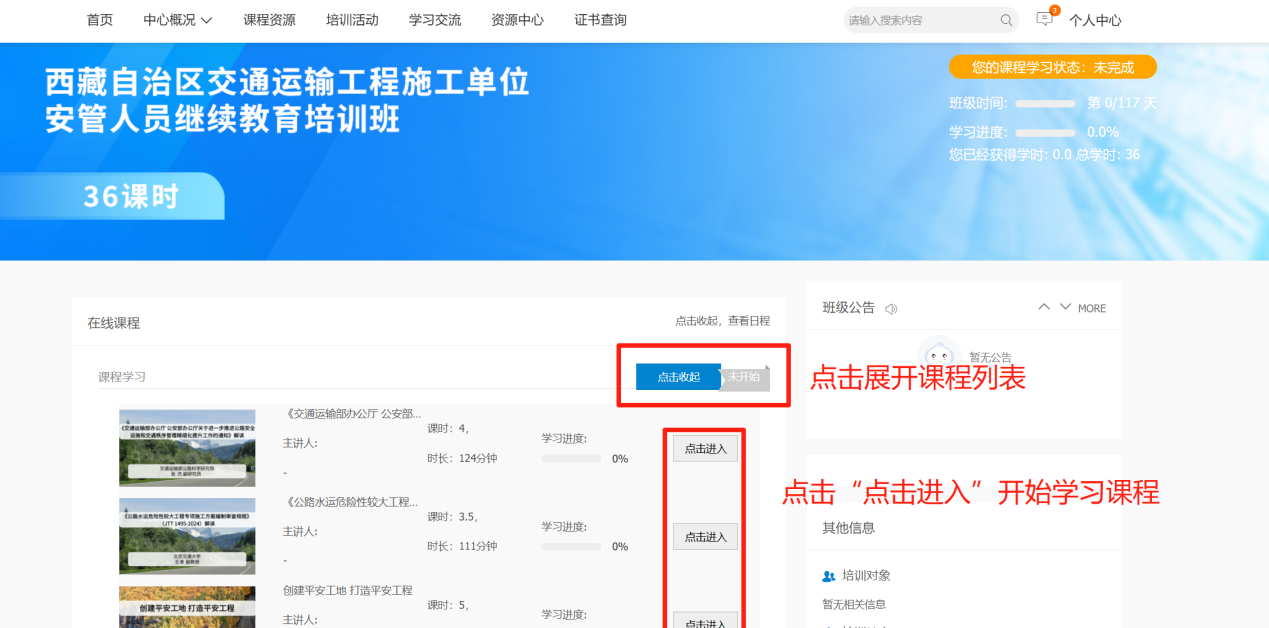The height and width of the screenshot is (628, 1269).
Task: Click 点击进入 for the 公路水运危险性较大工程 course
Action: click(x=705, y=537)
